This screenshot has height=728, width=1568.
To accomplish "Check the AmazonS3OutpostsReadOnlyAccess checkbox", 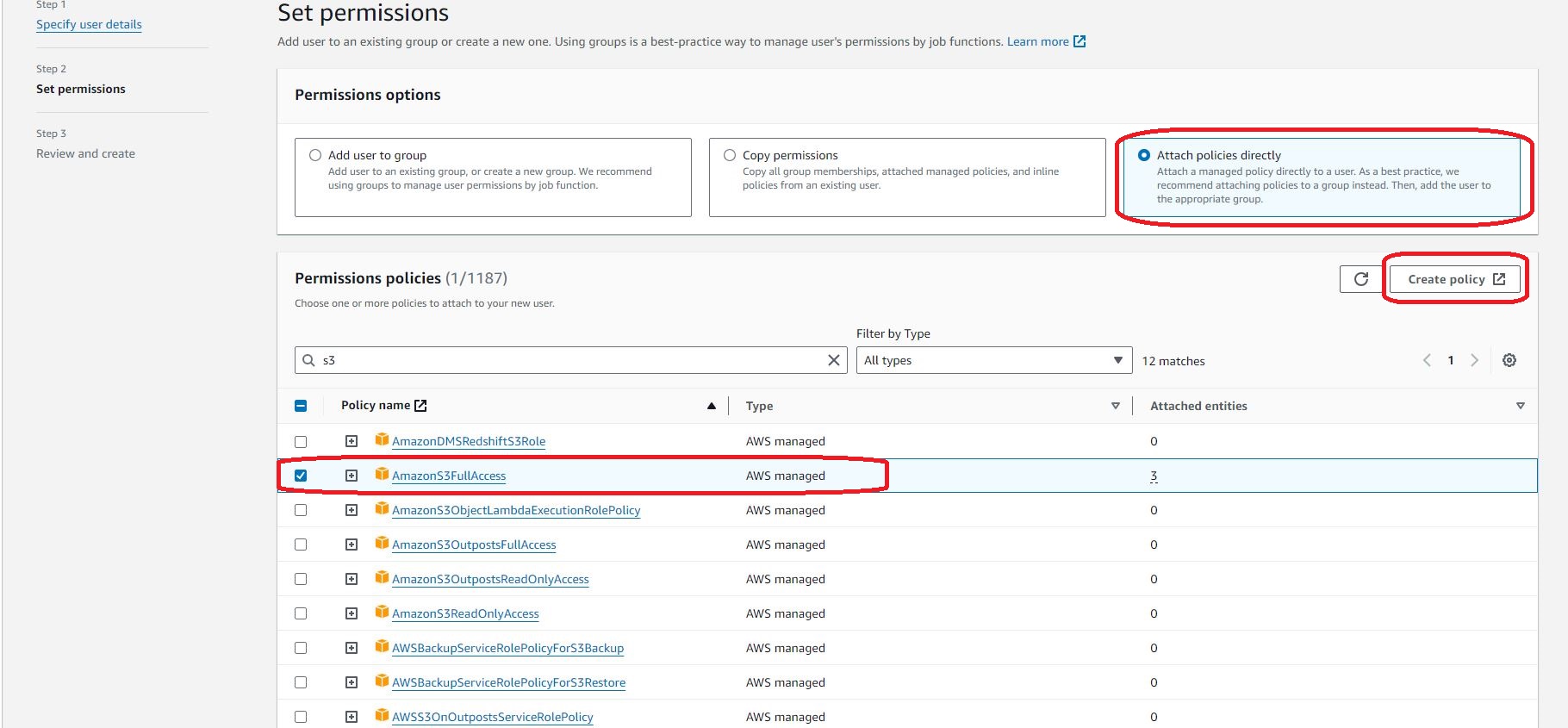I will pyautogui.click(x=301, y=579).
